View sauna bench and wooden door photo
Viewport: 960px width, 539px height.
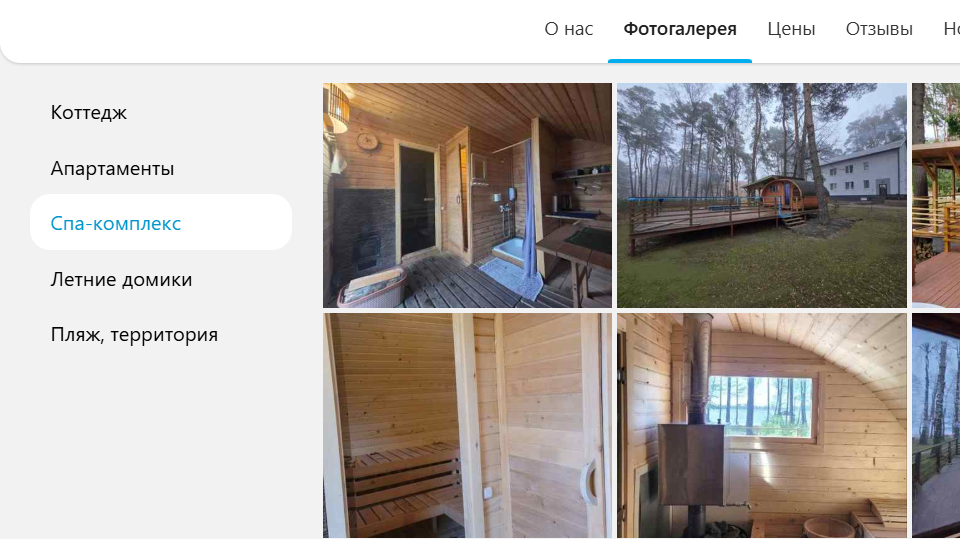[467, 426]
